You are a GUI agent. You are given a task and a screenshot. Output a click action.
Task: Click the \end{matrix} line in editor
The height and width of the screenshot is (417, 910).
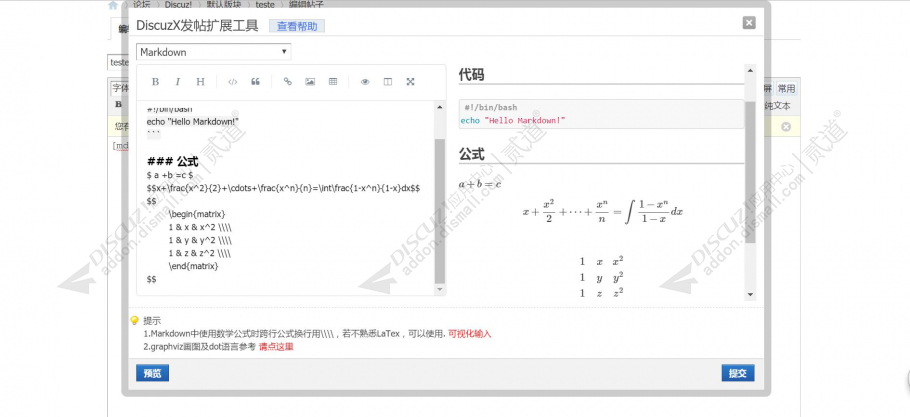[x=193, y=266]
